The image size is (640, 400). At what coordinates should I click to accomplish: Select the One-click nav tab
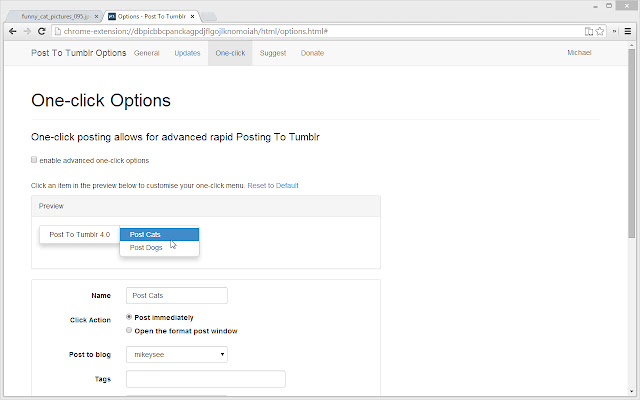[230, 53]
